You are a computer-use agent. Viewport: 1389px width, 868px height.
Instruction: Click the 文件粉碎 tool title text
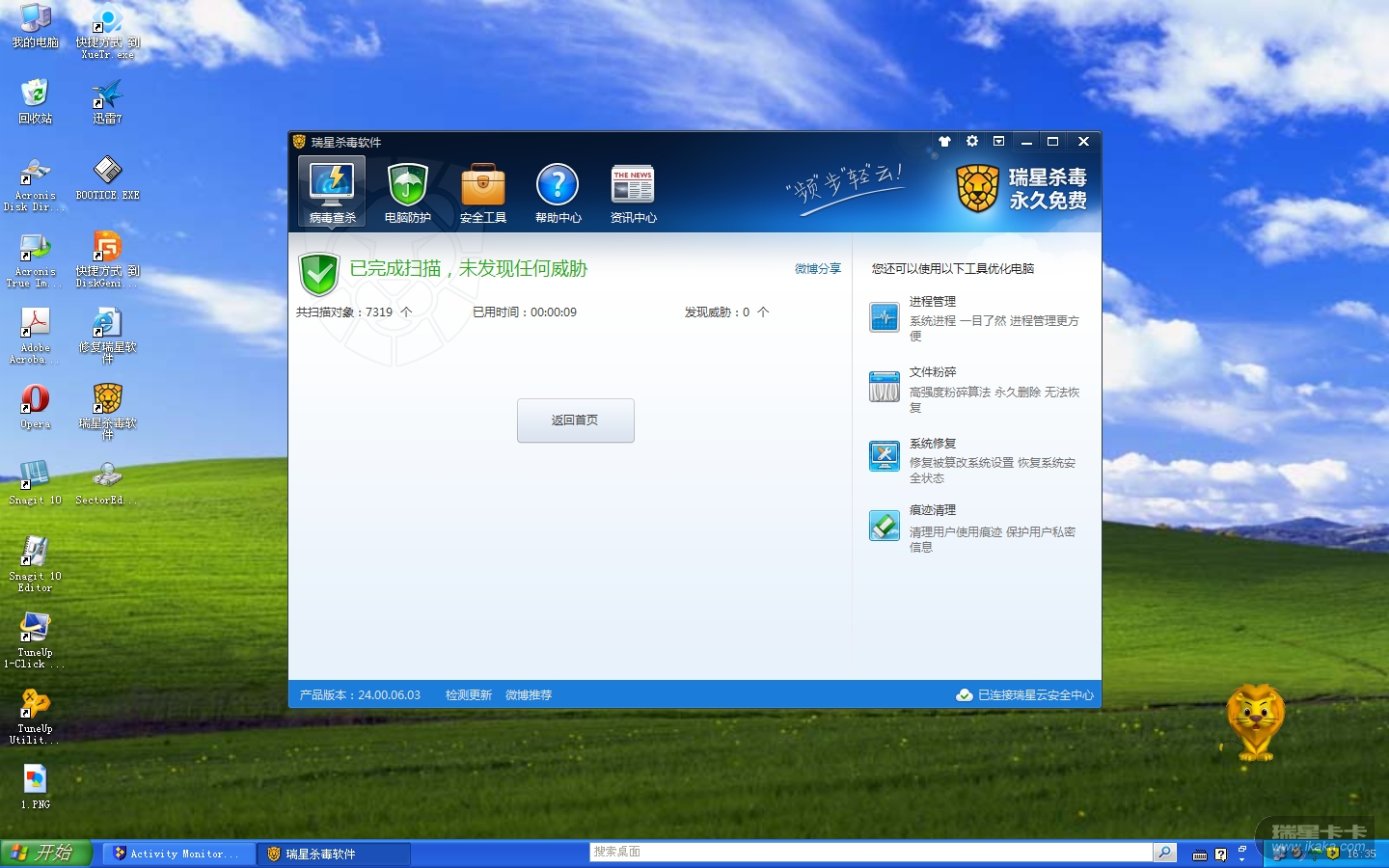pos(933,372)
